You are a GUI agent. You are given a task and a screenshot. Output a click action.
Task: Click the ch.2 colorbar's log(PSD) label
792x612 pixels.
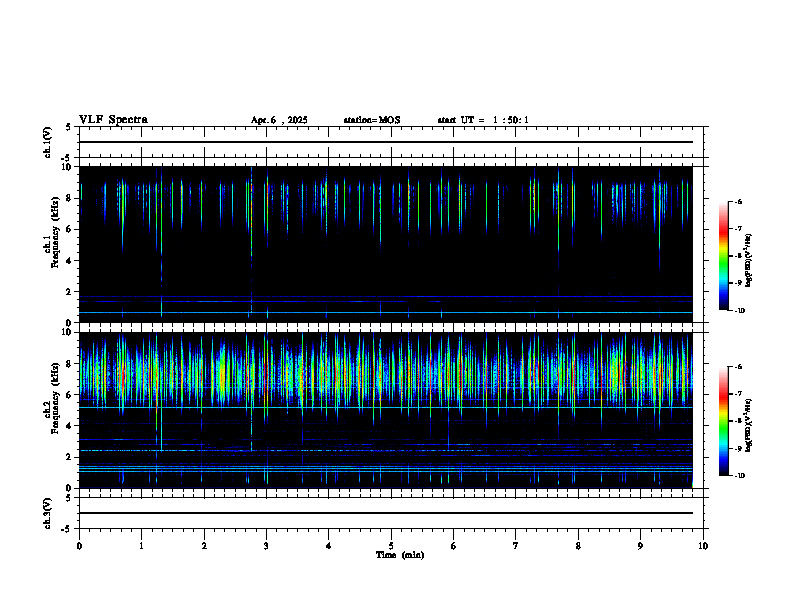[x=749, y=425]
